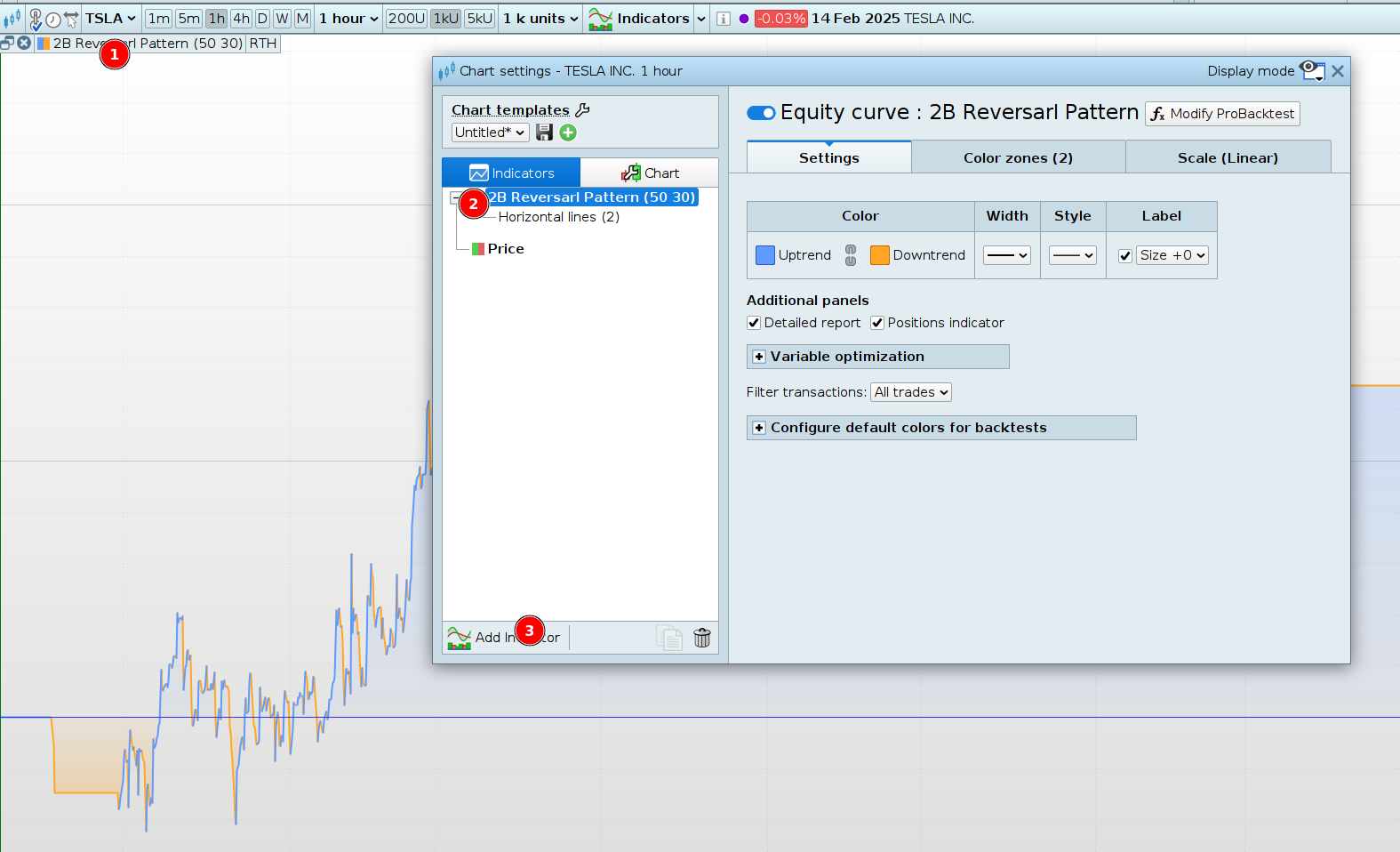
Task: Open the line Style dropdown
Action: point(1073,255)
